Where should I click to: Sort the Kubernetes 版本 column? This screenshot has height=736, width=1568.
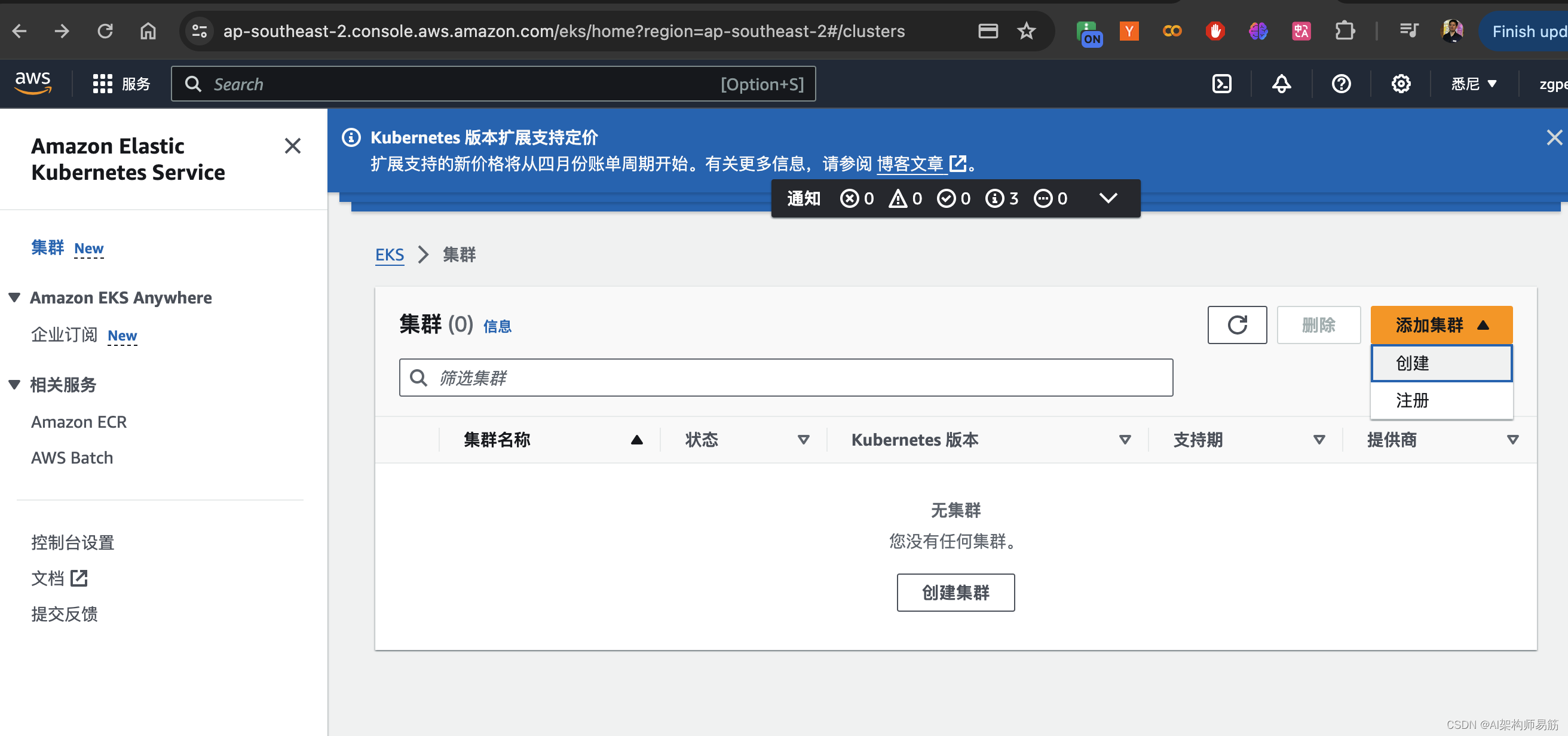tap(1125, 440)
